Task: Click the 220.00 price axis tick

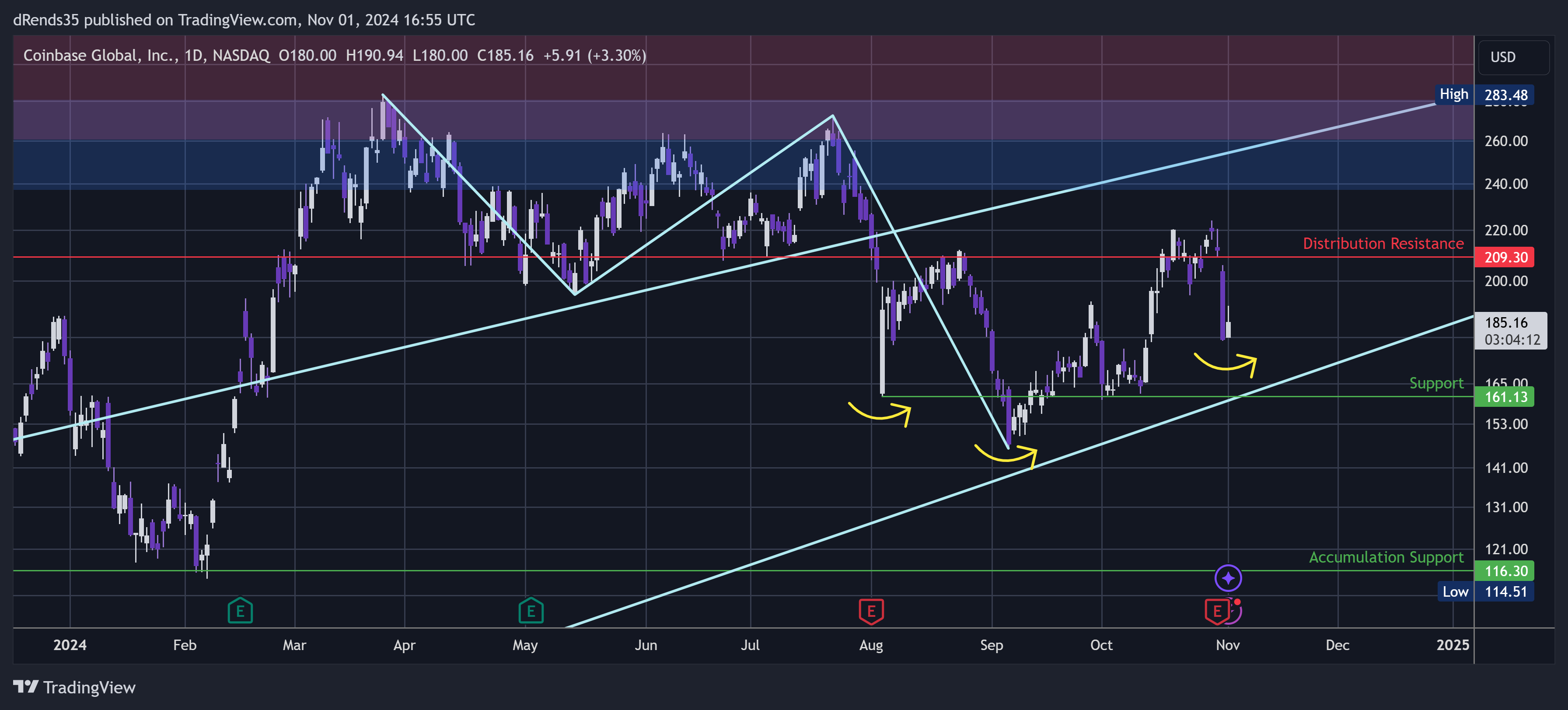Action: tap(1506, 230)
